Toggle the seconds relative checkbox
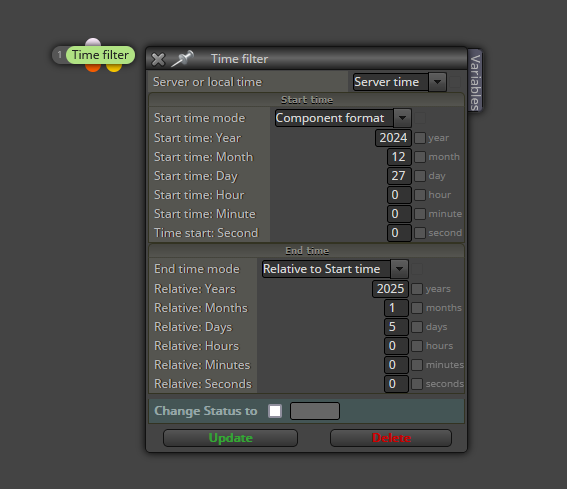Image resolution: width=567 pixels, height=489 pixels. point(417,384)
